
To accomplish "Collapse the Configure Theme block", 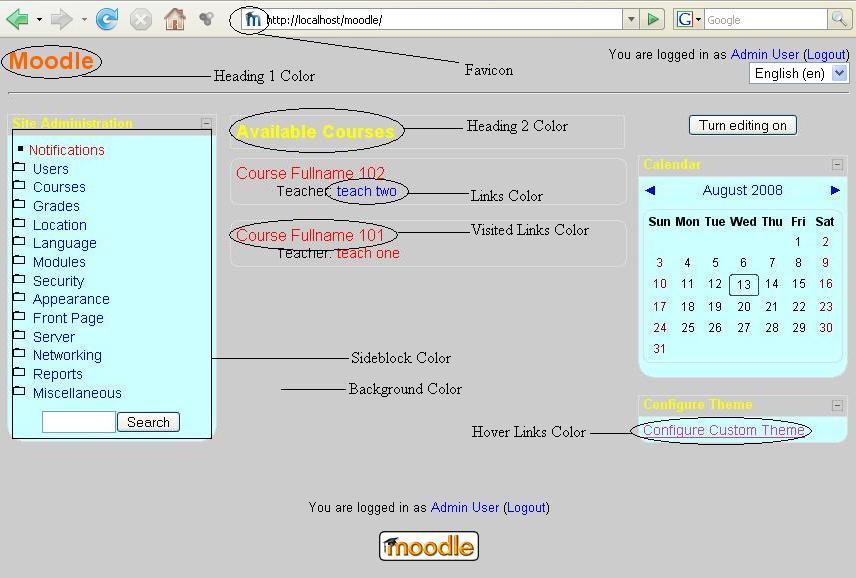I will [x=837, y=405].
